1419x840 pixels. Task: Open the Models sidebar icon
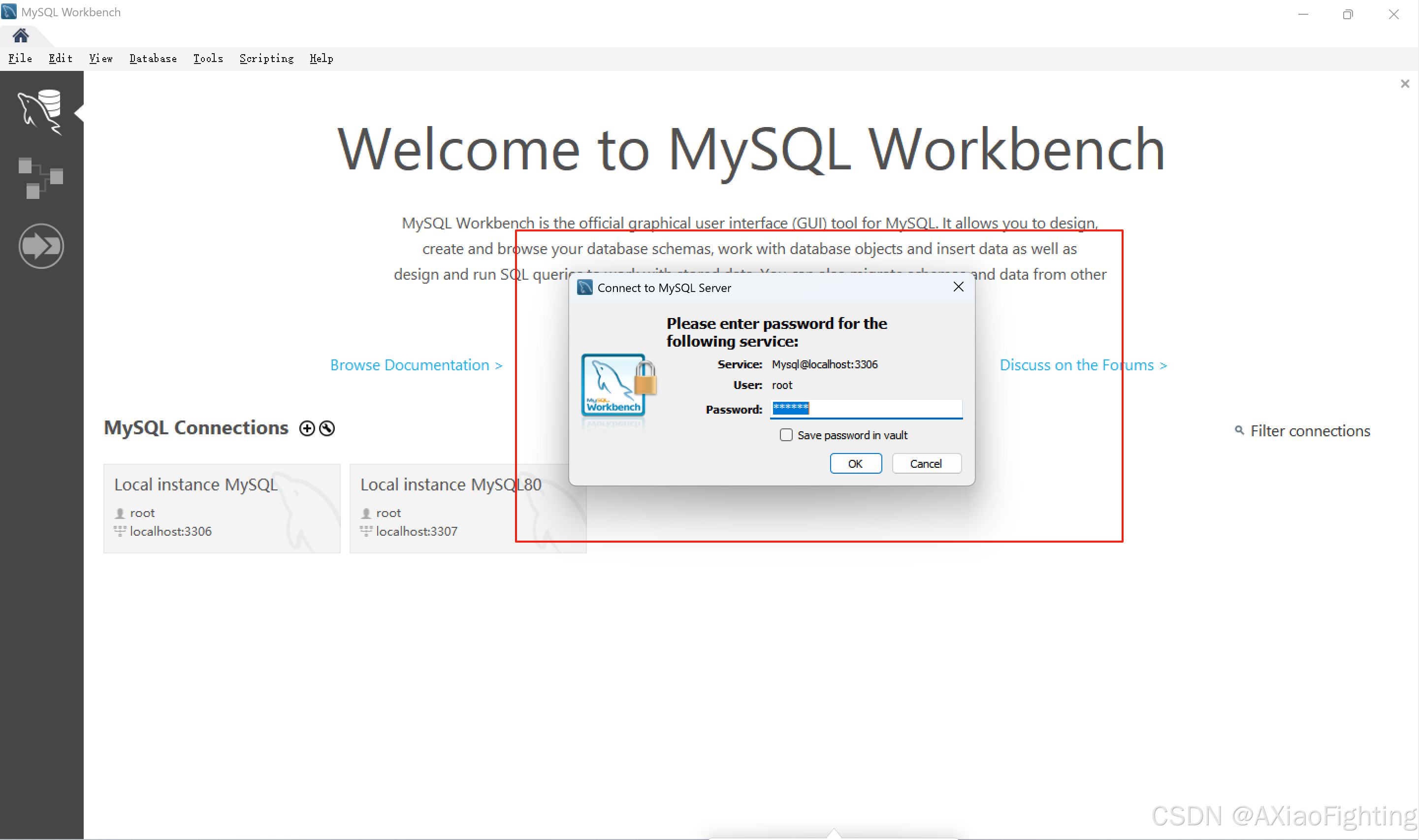click(x=40, y=178)
